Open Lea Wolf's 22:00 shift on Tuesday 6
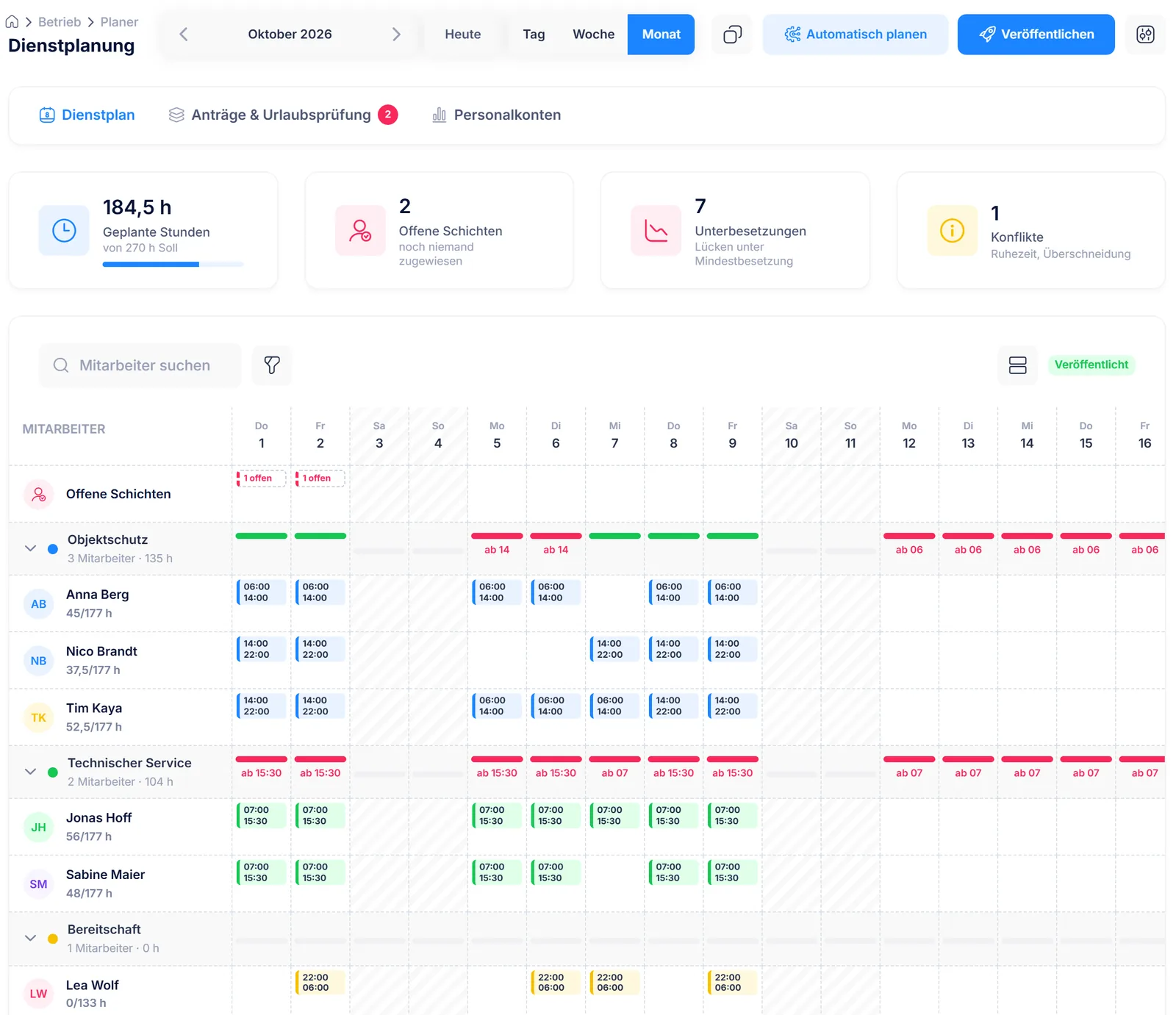Screen dimensions: 1176x1015 [556, 983]
